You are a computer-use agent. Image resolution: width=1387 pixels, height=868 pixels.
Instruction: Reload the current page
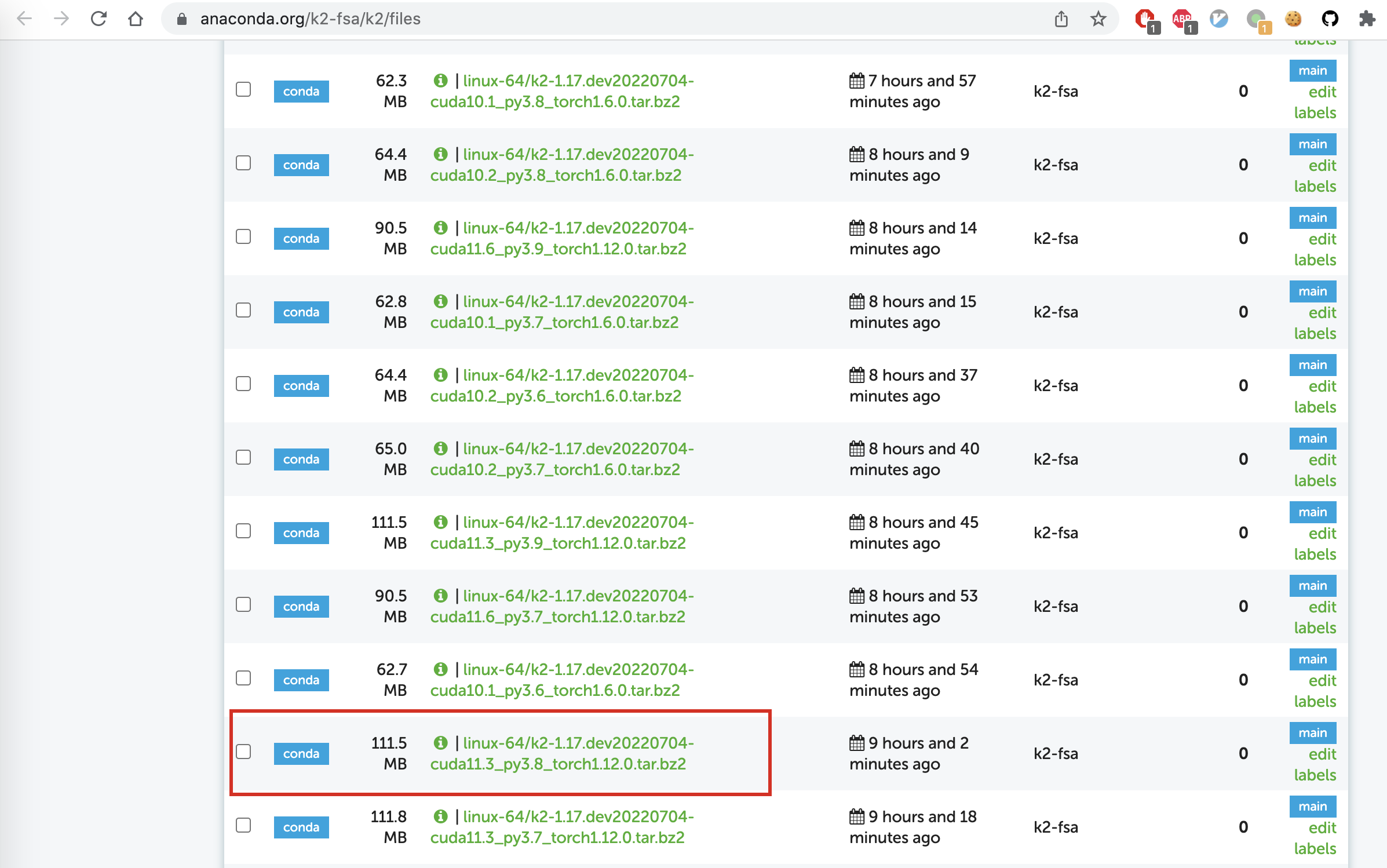click(98, 18)
